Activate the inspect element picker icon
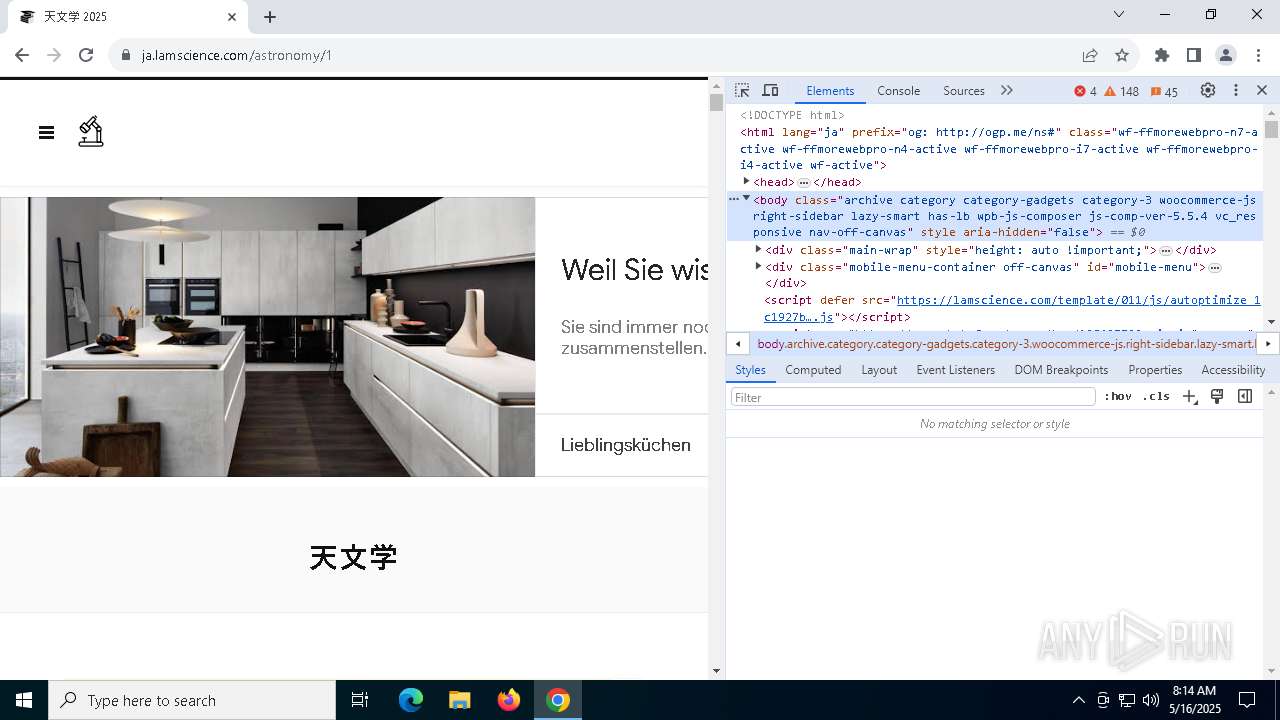The image size is (1280, 720). [x=742, y=91]
